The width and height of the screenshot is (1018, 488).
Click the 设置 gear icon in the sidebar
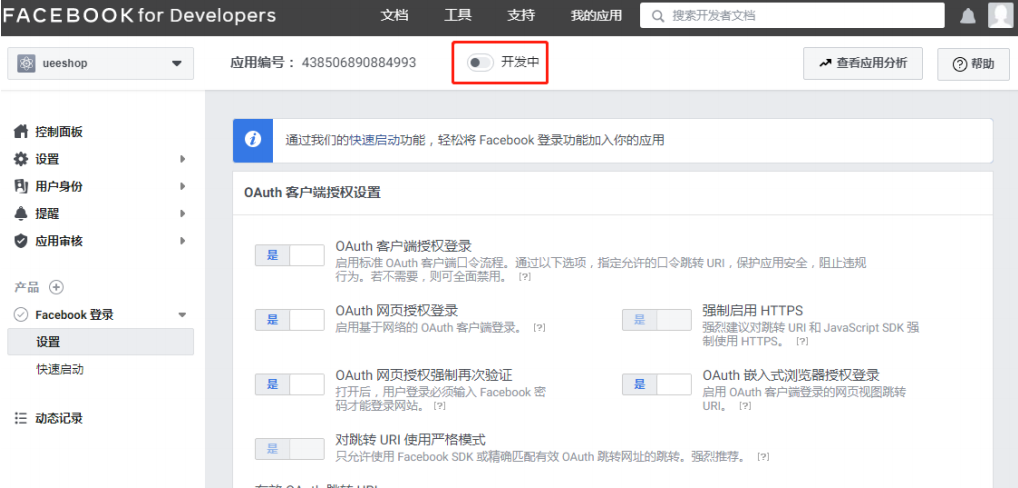coord(21,159)
